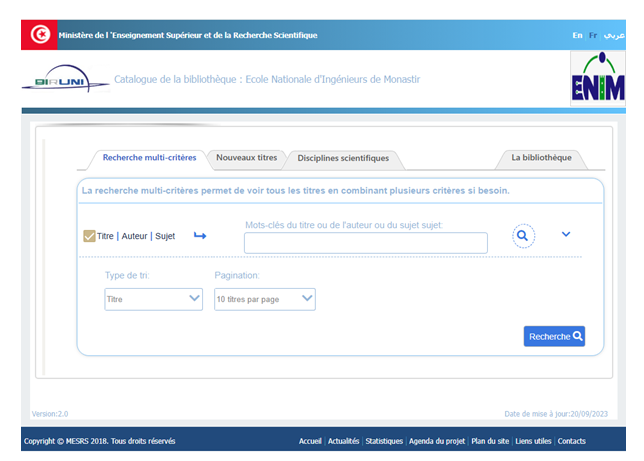Open the Pagination dropdown
Screen dimensions: 644x461
(x=264, y=298)
